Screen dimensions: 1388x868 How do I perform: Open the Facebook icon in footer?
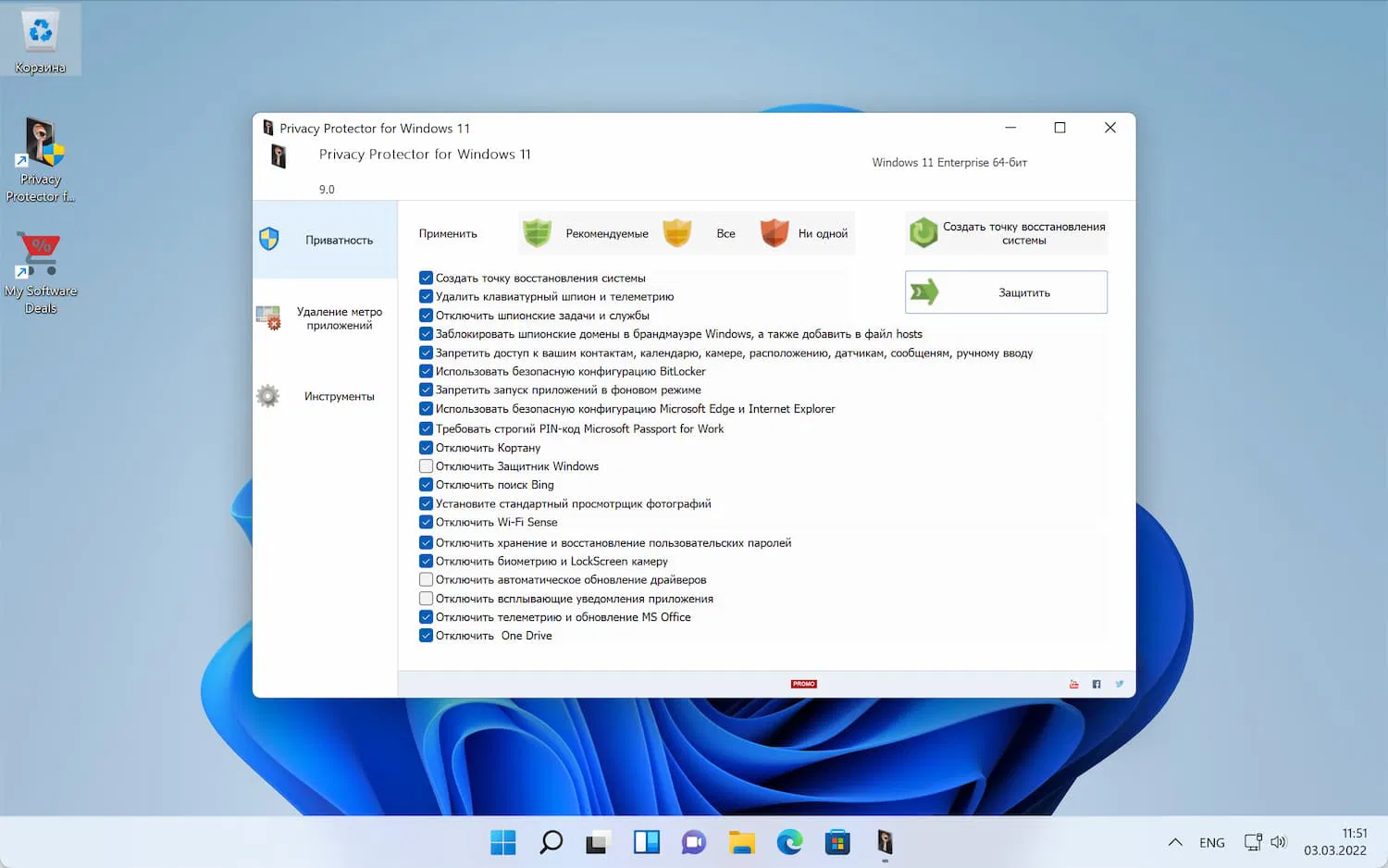1096,684
